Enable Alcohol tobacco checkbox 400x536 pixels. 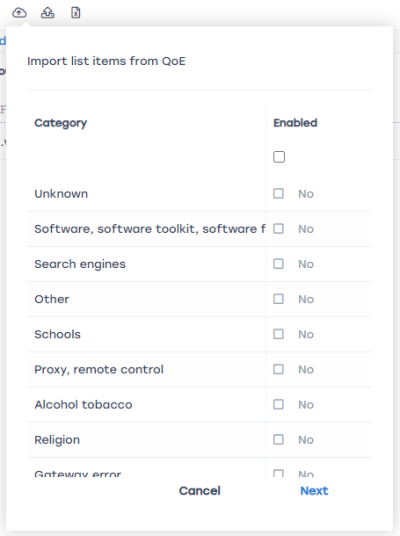click(x=278, y=404)
